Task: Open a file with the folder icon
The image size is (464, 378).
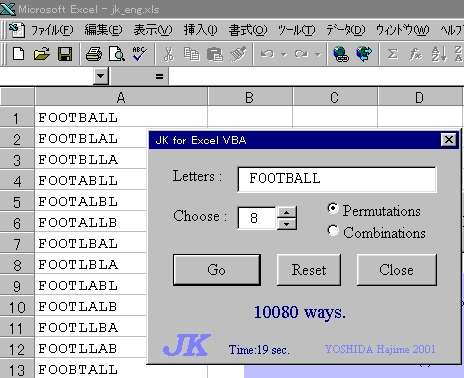Action: click(41, 54)
